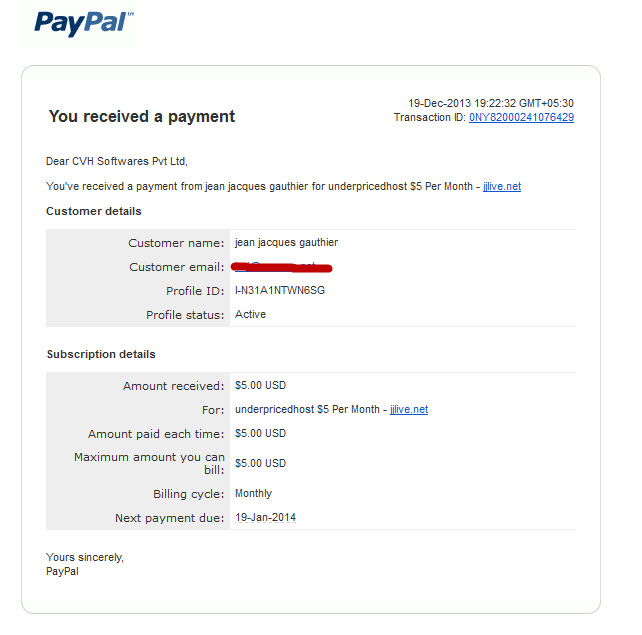Click the Subscription details section heading

101,354
